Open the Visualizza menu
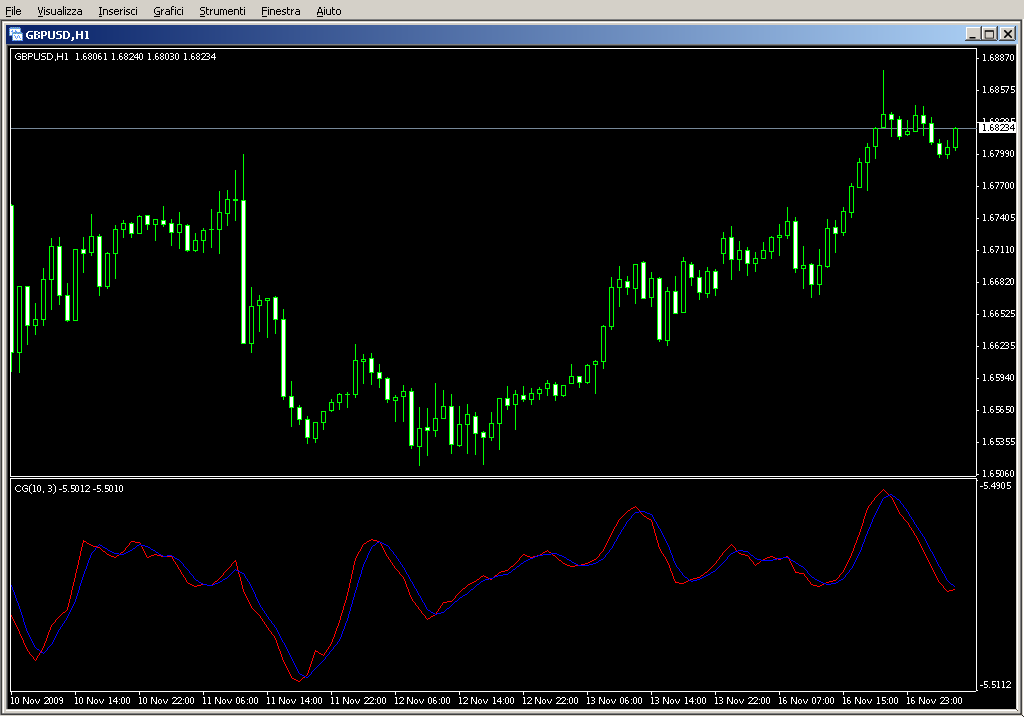Screen dimensions: 1024x717 (59, 11)
